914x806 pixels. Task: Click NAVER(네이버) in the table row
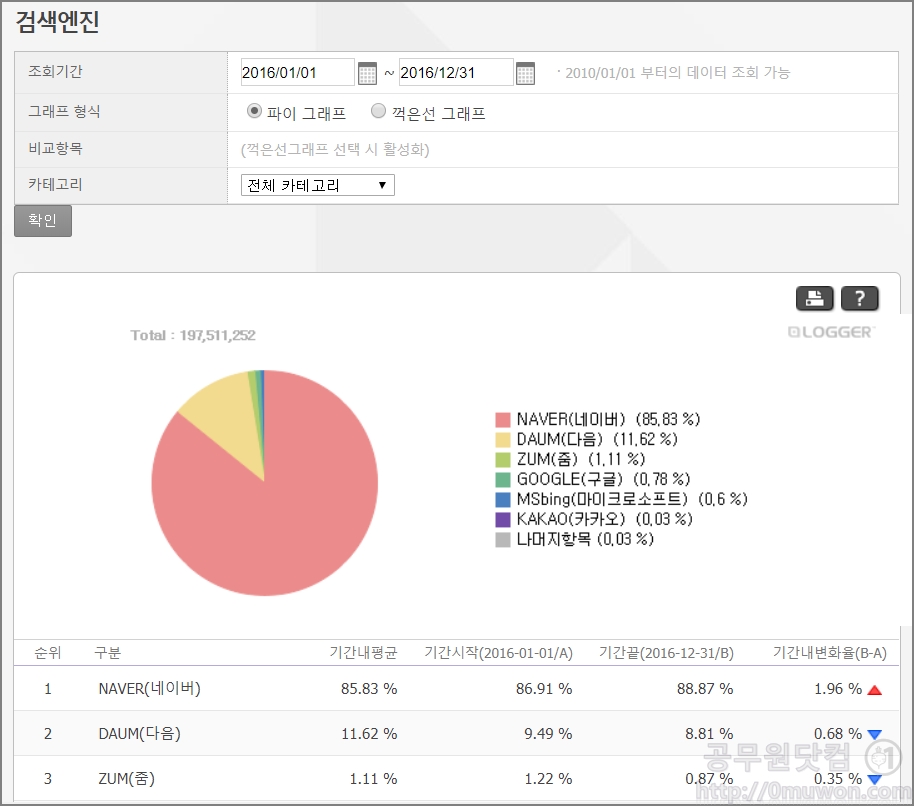[x=149, y=689]
